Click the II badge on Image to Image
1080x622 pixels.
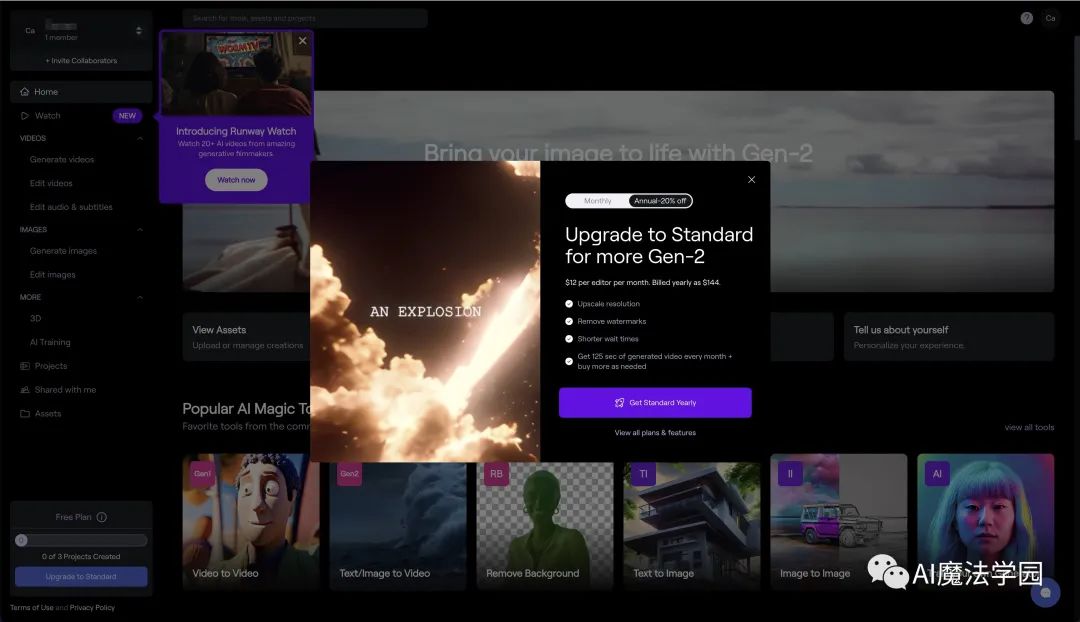point(790,474)
